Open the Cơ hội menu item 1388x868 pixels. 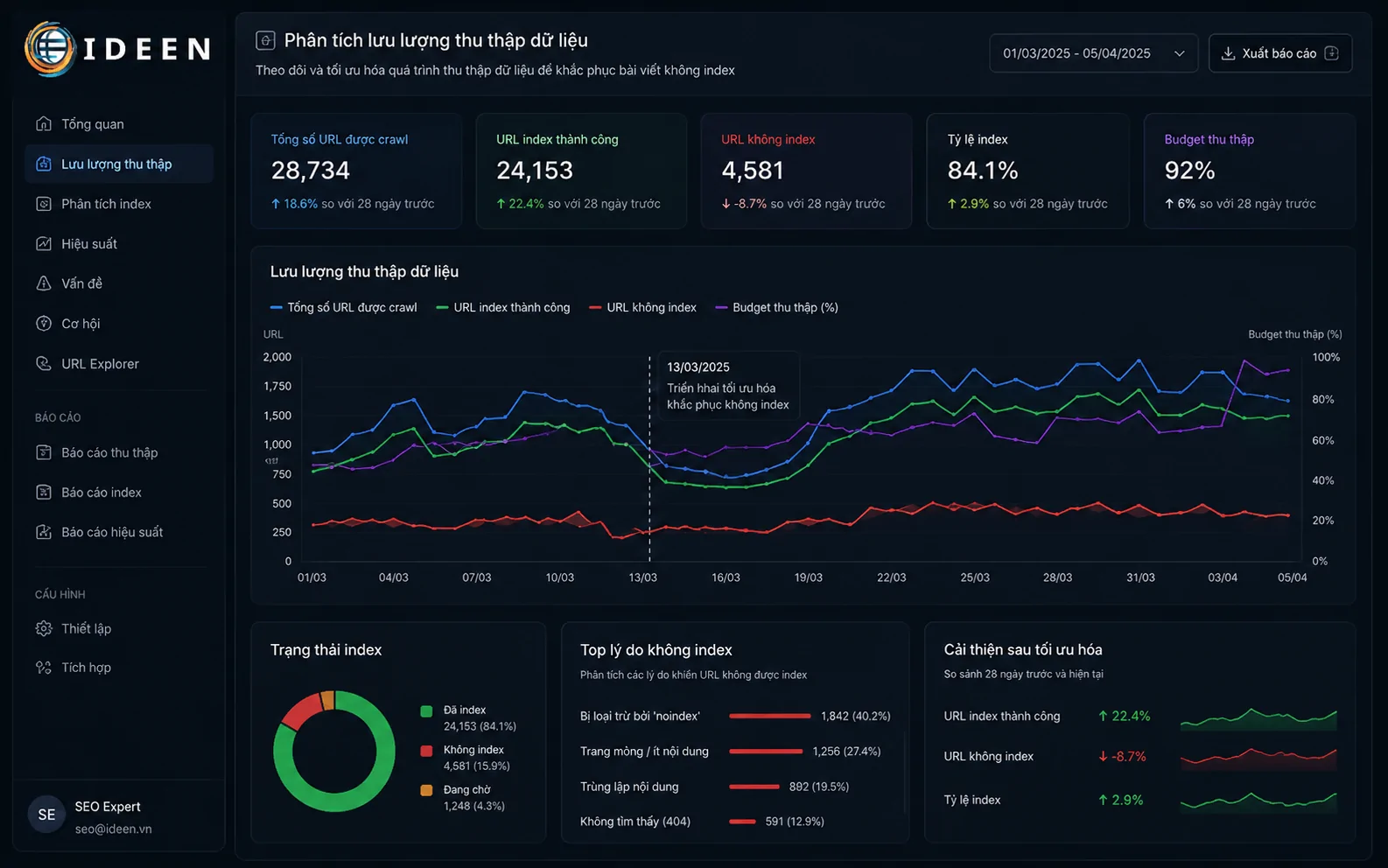(119, 324)
